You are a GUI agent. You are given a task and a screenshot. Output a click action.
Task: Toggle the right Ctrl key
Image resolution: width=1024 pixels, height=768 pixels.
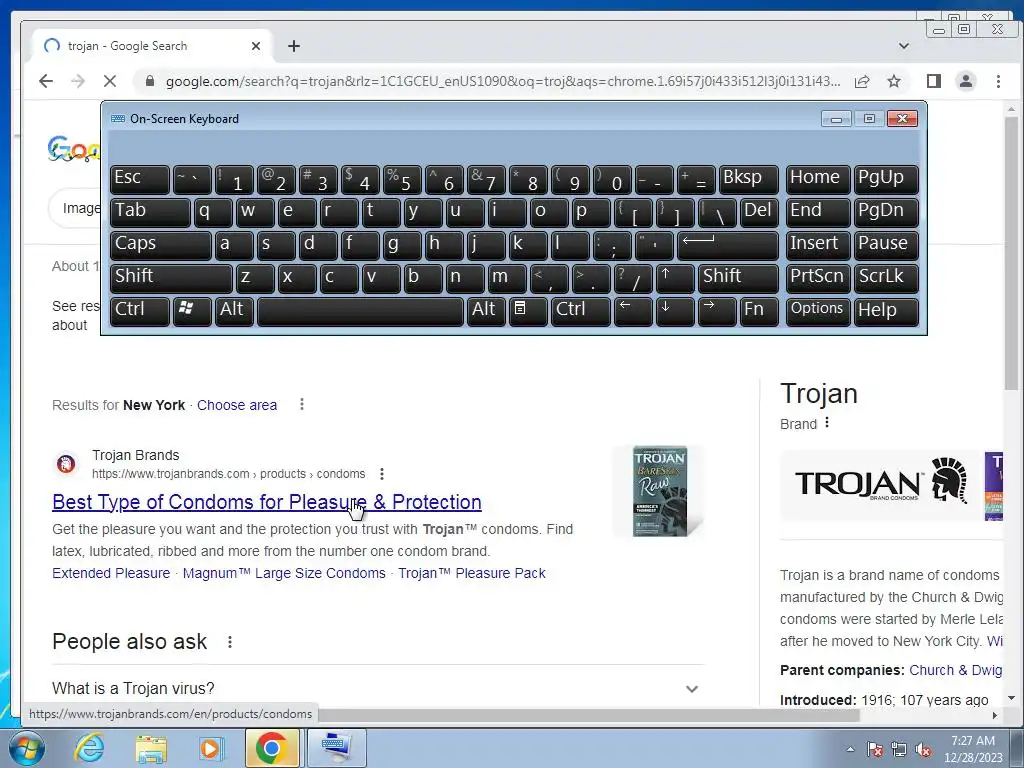(581, 311)
